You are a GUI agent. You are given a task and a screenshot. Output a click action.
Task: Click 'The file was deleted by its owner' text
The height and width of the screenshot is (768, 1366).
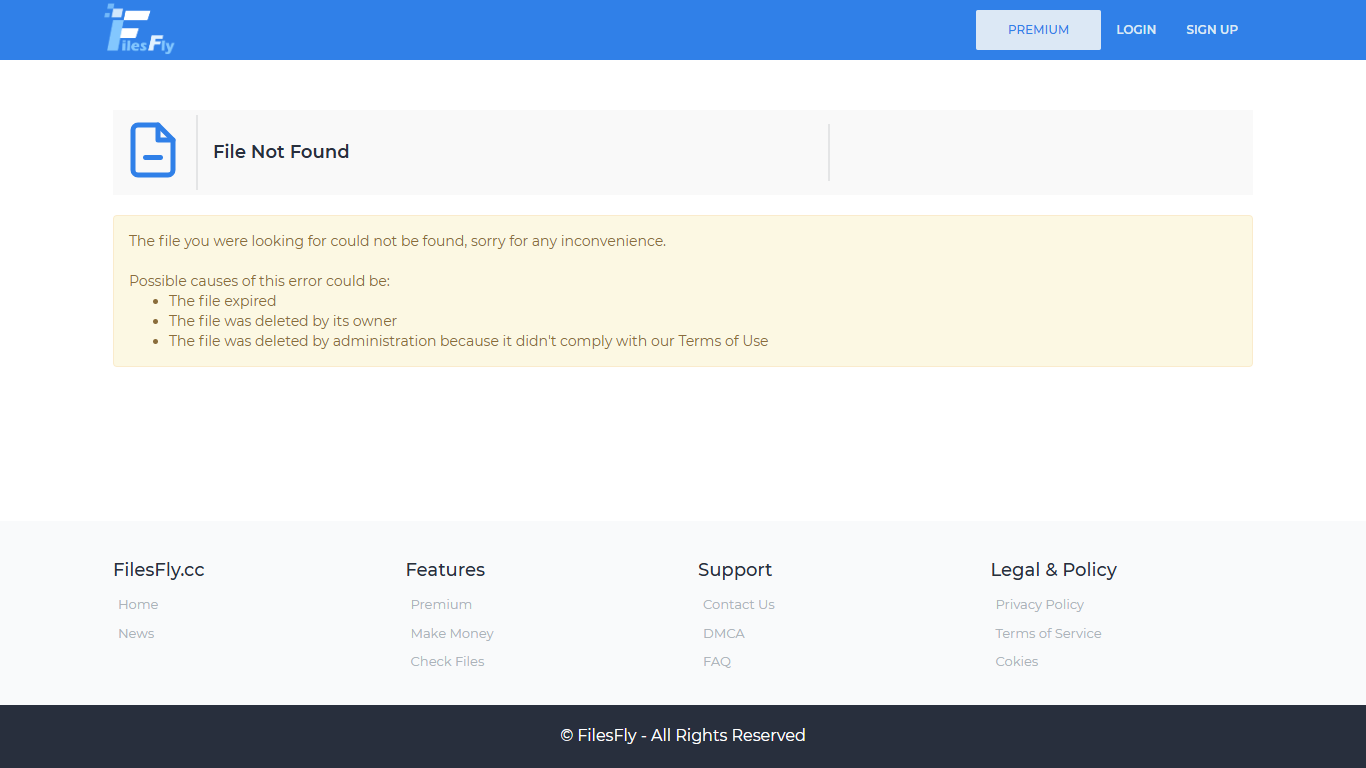pyautogui.click(x=283, y=321)
